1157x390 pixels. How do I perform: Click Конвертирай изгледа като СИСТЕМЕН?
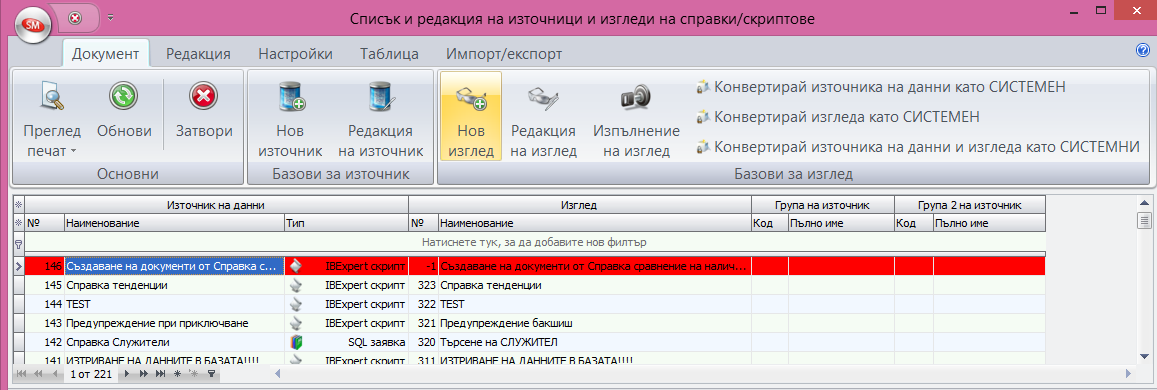click(837, 116)
